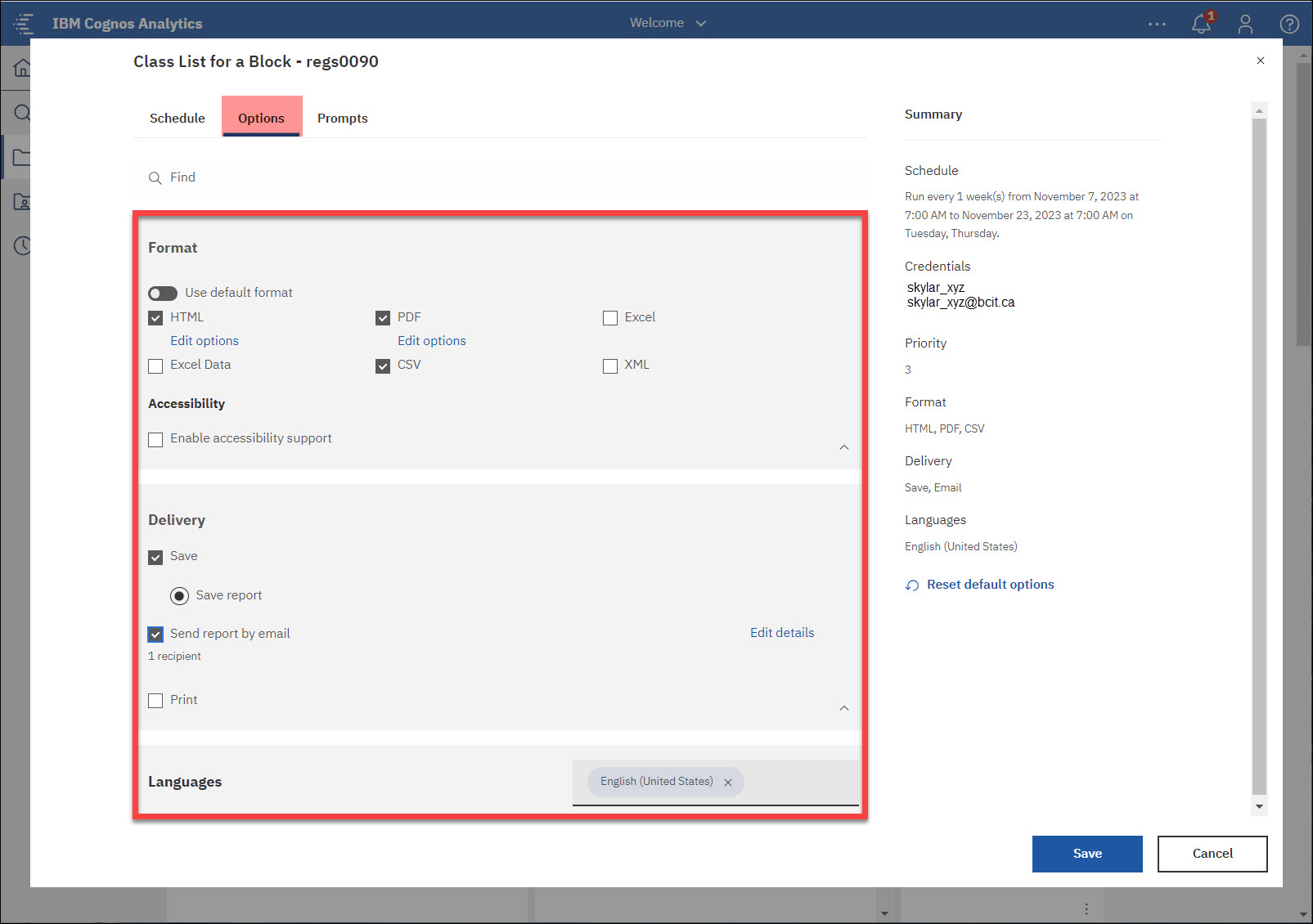This screenshot has height=924, width=1313.
Task: Open the Welcome dropdown in header
Action: click(x=668, y=23)
